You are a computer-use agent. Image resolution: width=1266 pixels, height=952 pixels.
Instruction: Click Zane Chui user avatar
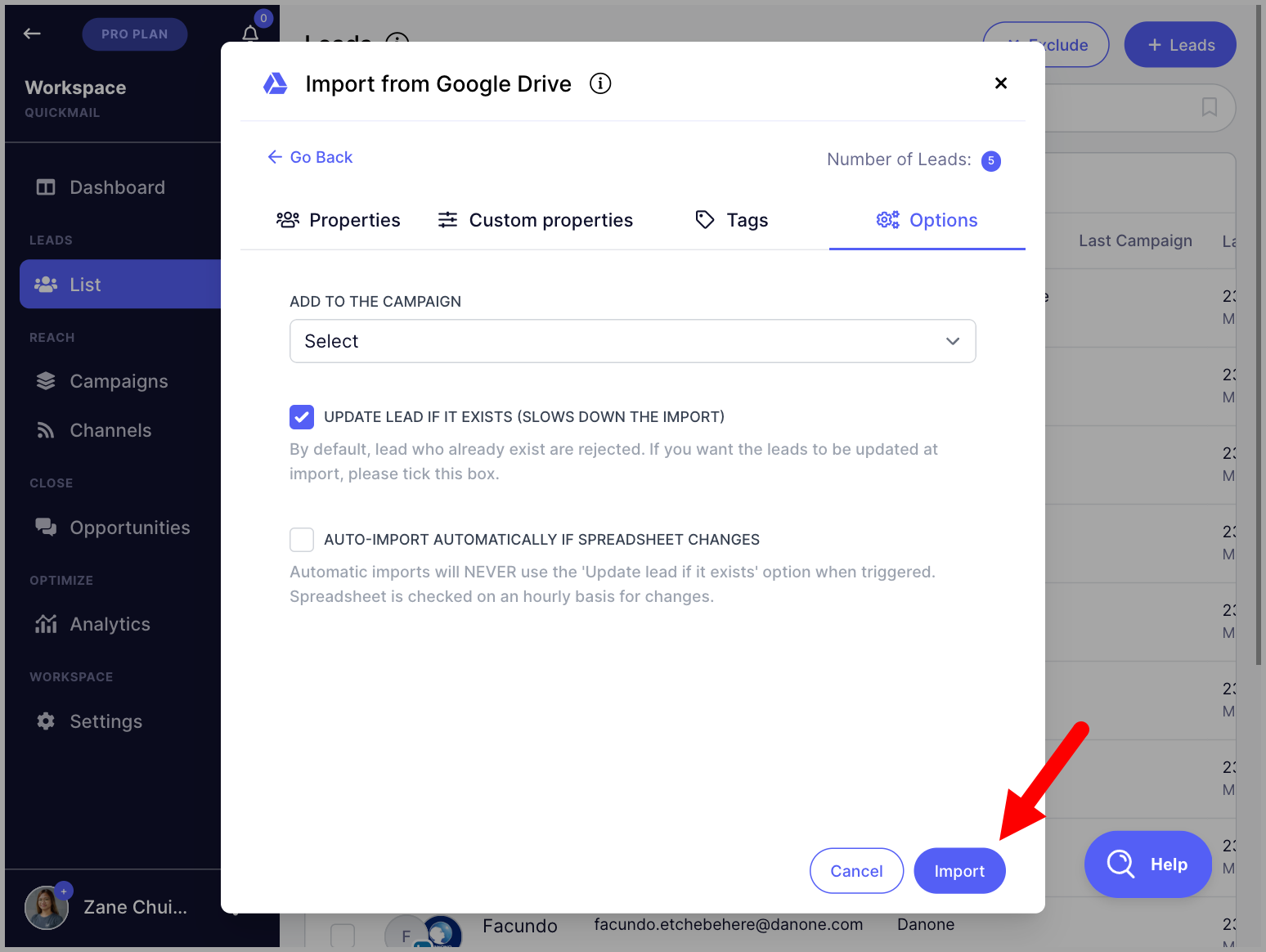click(47, 908)
